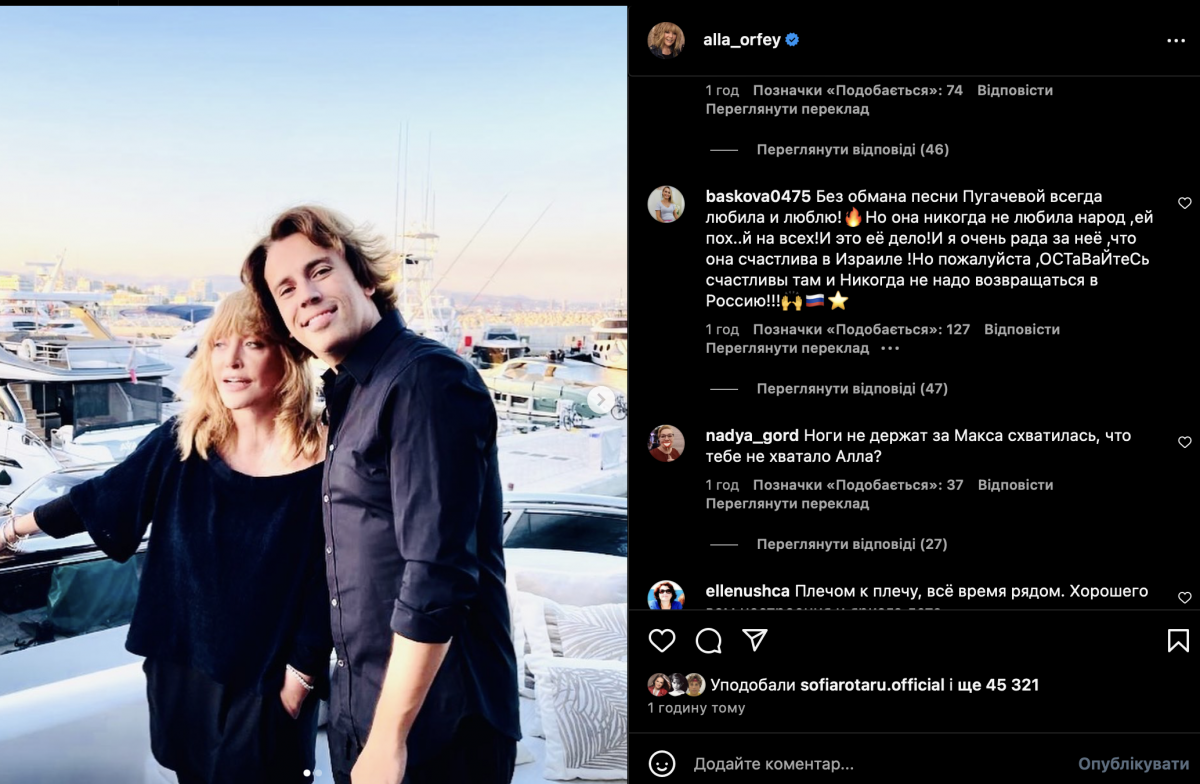Like baskova0475's comment

1185,203
